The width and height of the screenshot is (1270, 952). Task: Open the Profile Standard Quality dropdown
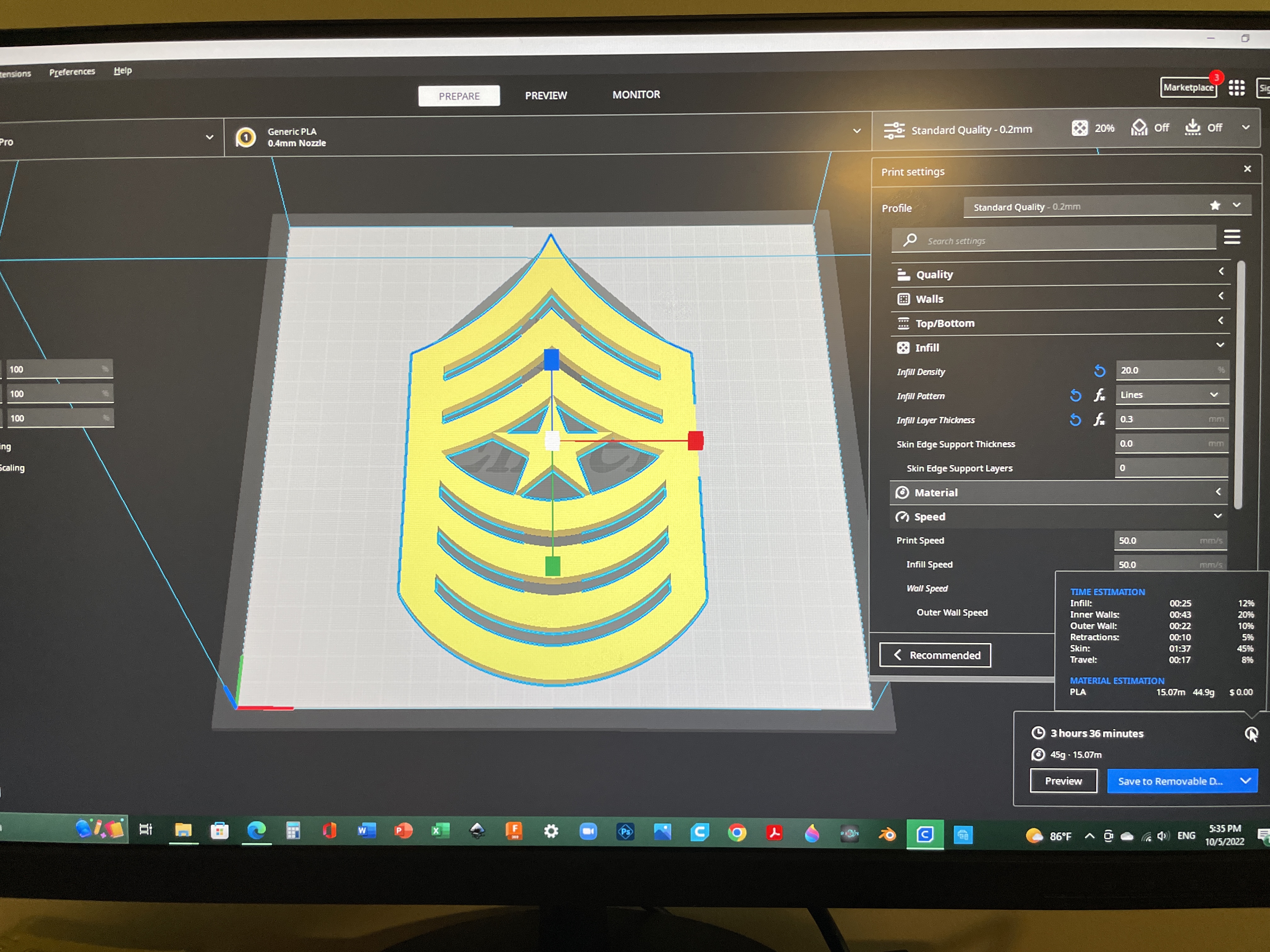(x=1107, y=206)
